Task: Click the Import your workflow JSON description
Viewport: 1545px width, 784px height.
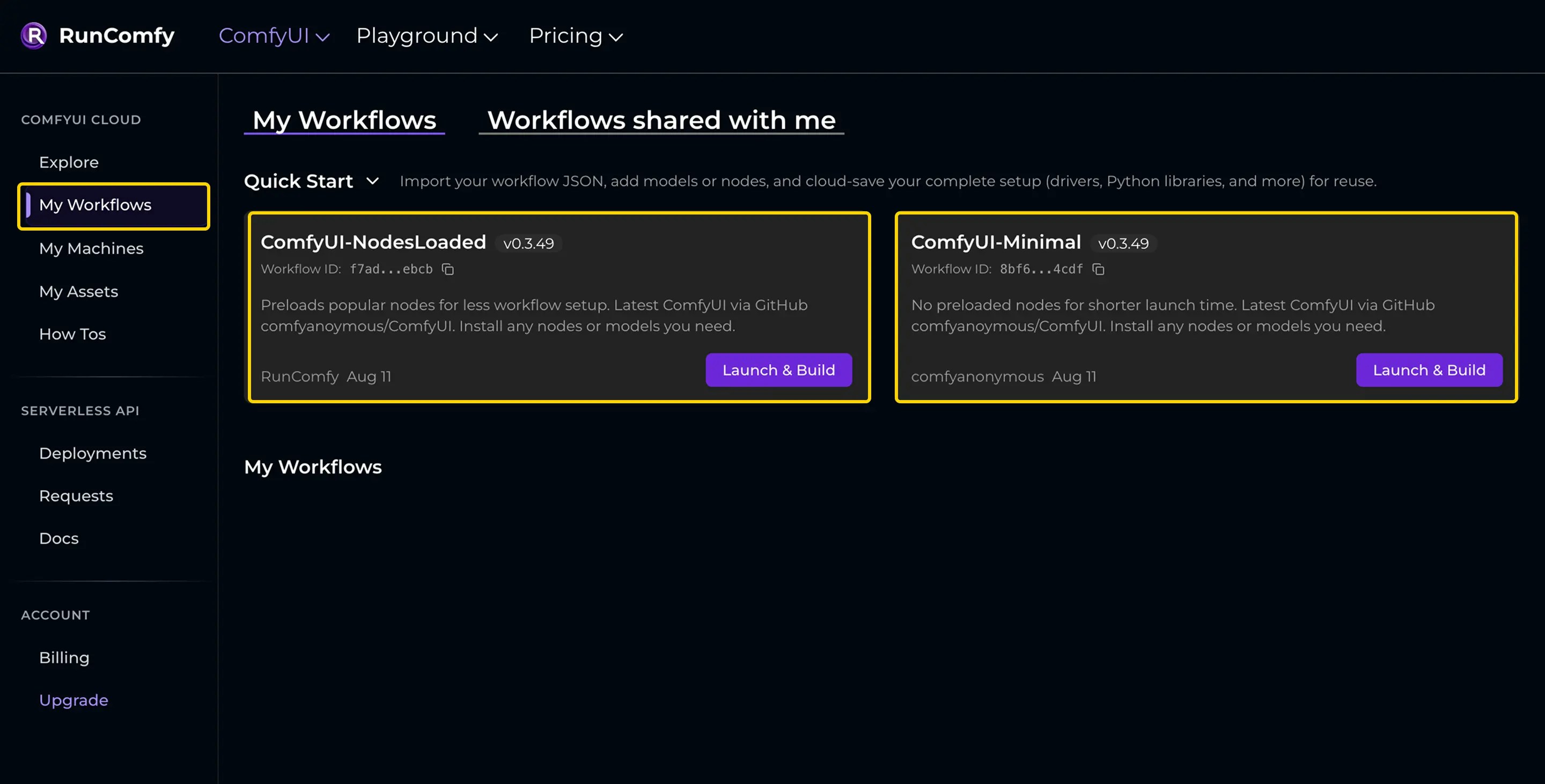Action: pyautogui.click(x=888, y=181)
